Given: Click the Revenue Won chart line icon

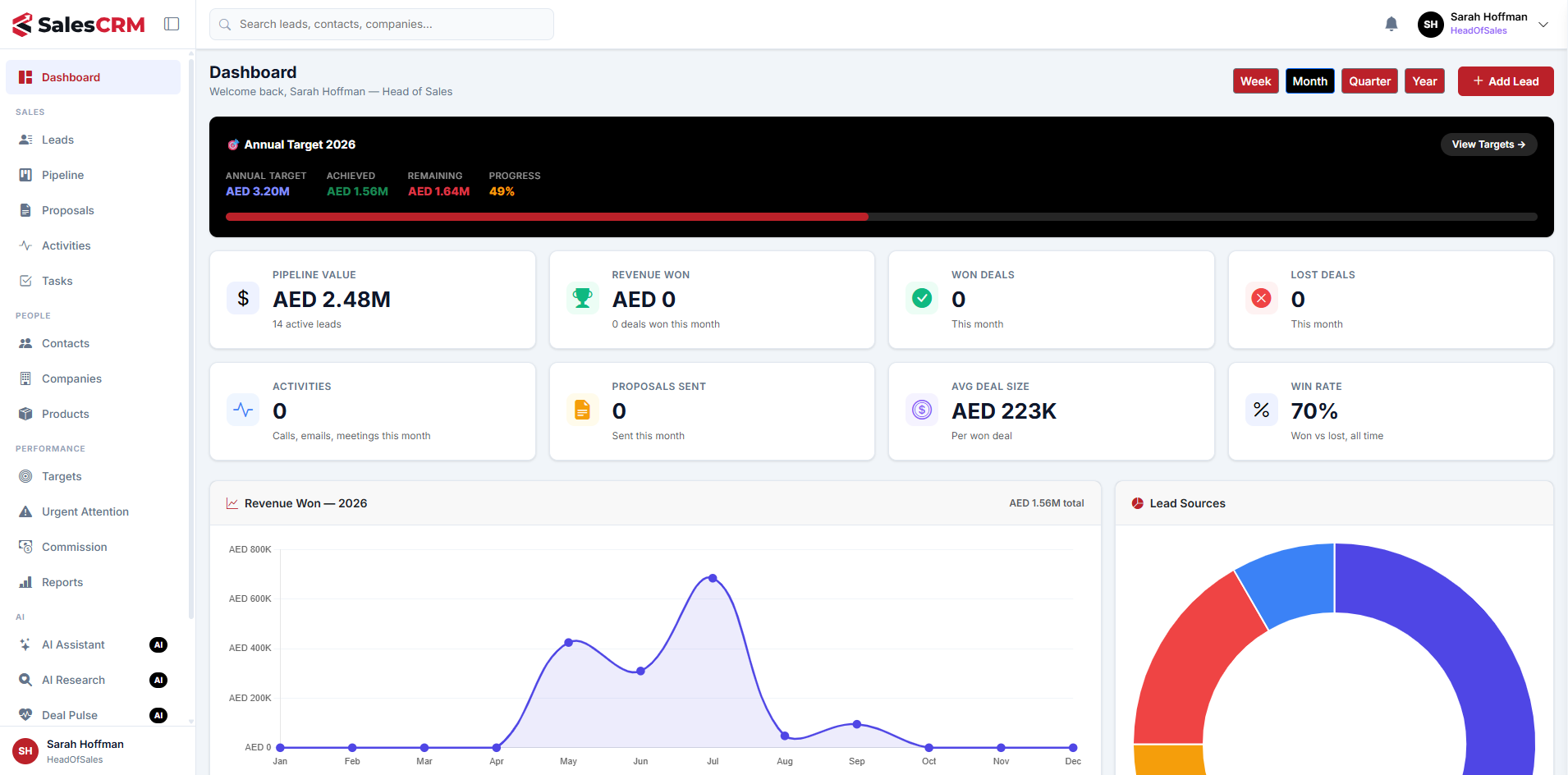Looking at the screenshot, I should 232,503.
